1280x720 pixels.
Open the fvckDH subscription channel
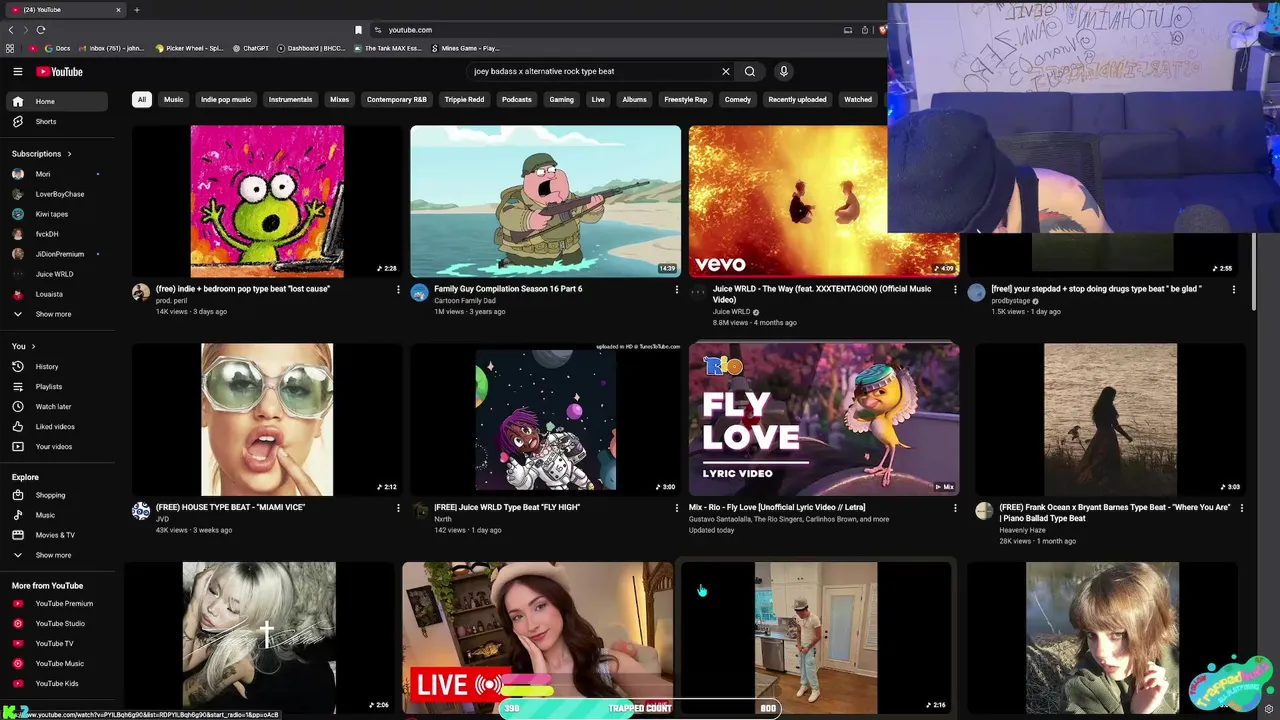pyautogui.click(x=56, y=234)
